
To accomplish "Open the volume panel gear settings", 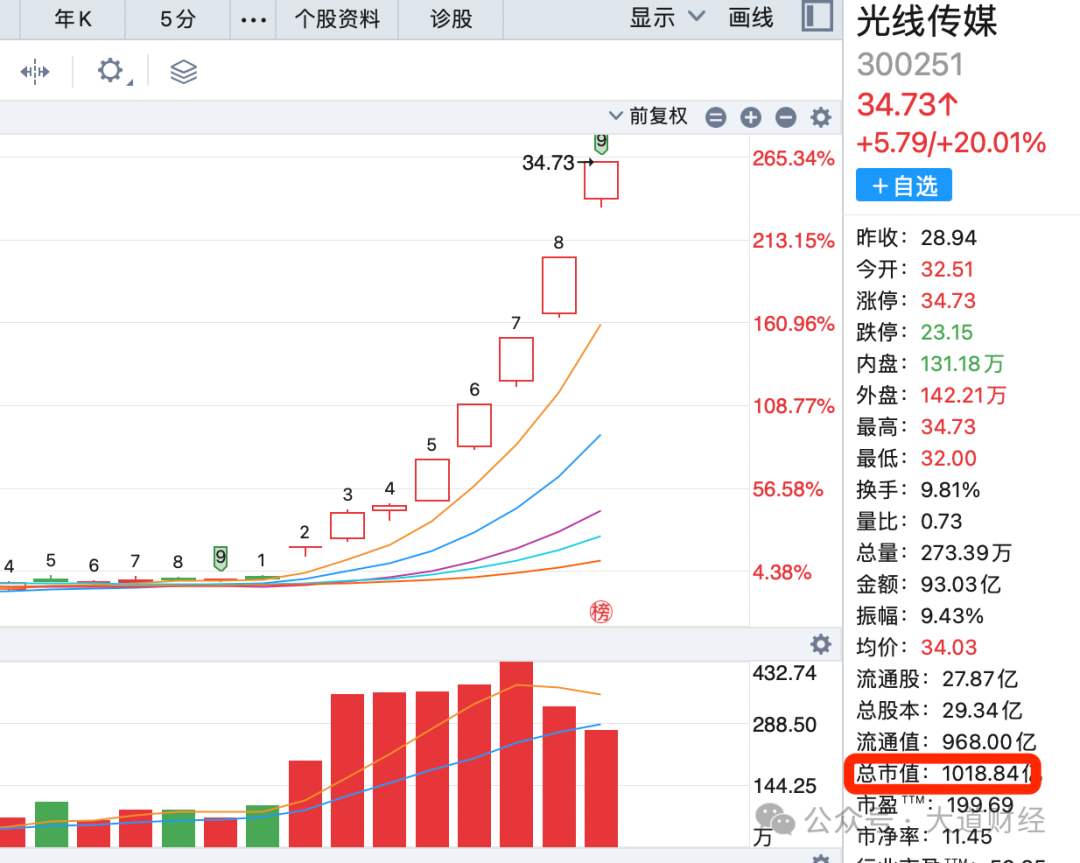I will coord(820,645).
